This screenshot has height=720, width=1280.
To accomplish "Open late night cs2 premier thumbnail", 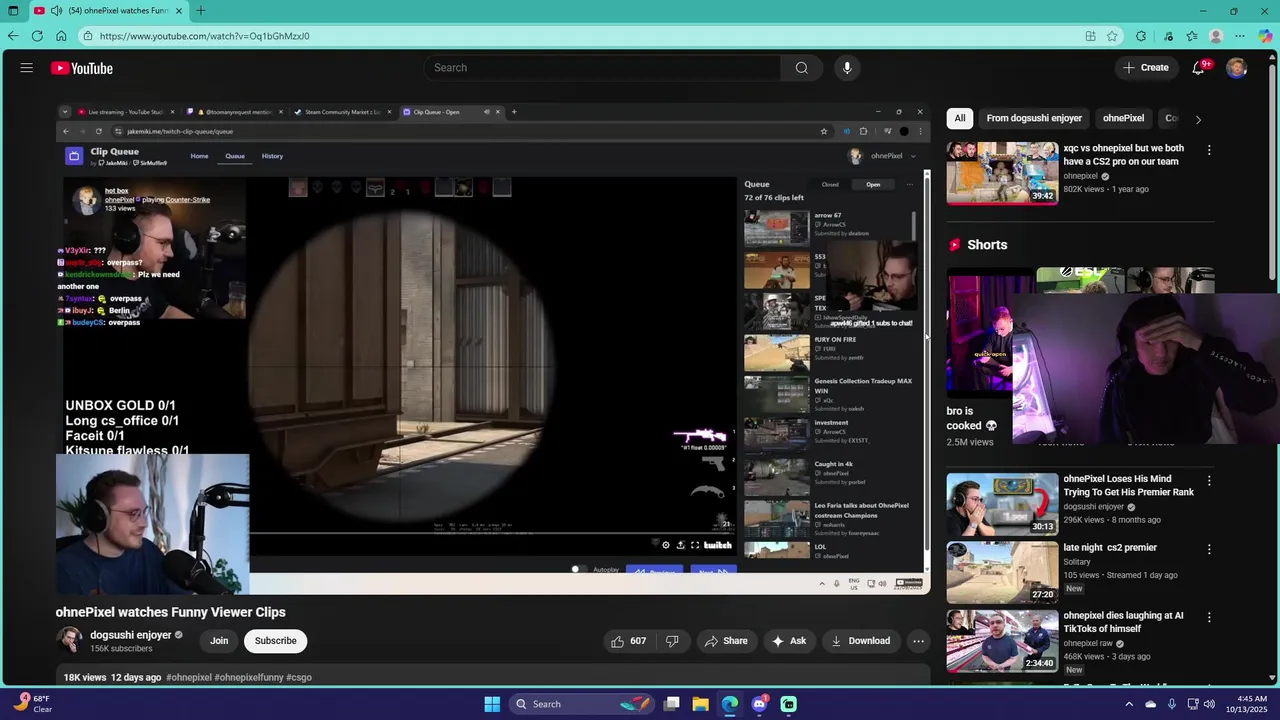I will 1002,572.
